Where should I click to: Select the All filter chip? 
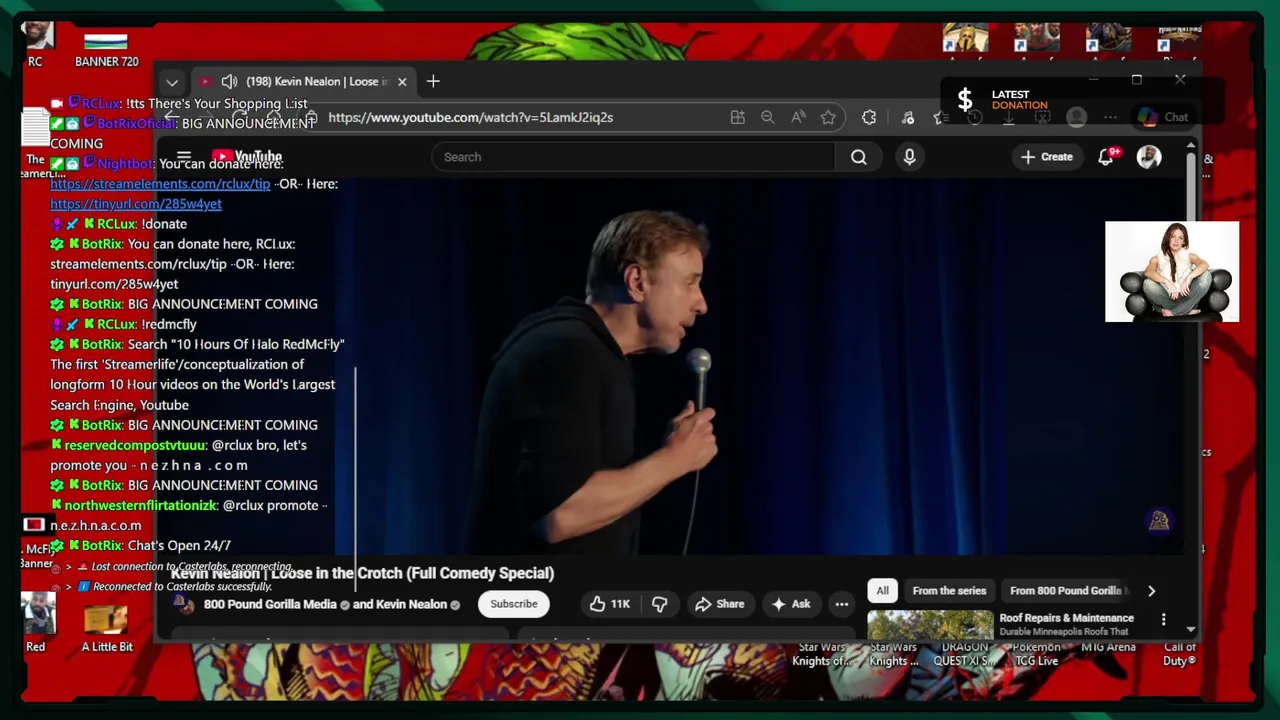[882, 591]
